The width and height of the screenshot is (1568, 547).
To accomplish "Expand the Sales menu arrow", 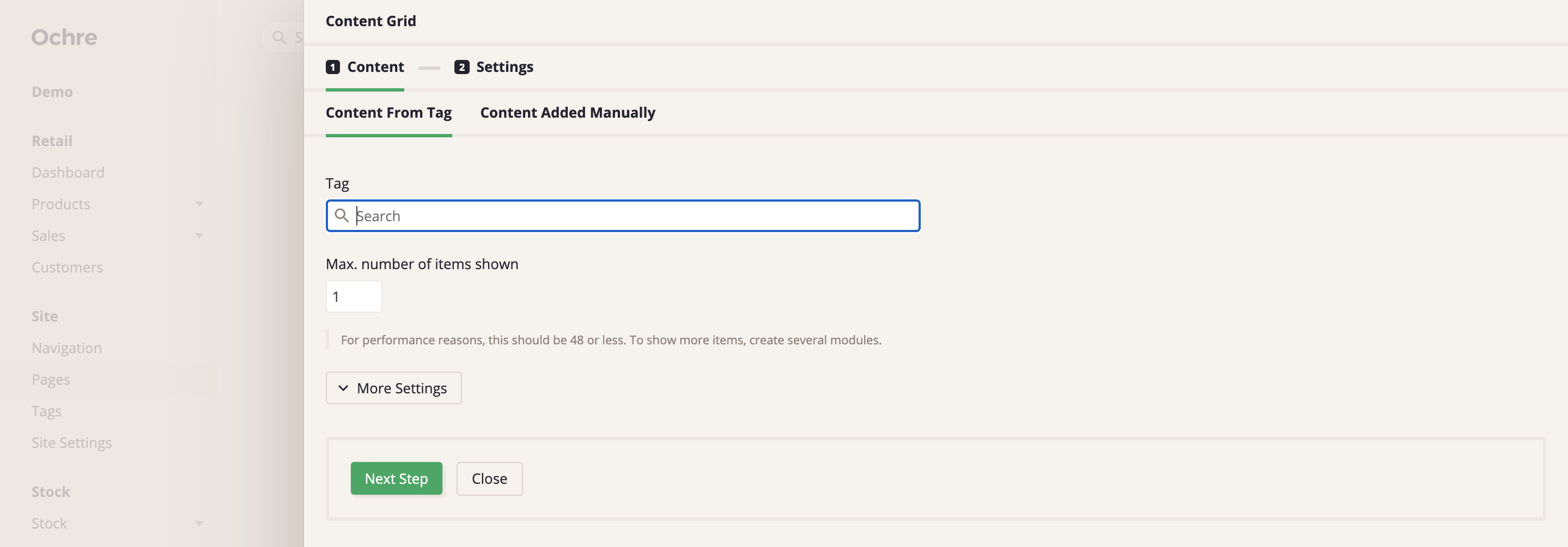I will pos(199,236).
